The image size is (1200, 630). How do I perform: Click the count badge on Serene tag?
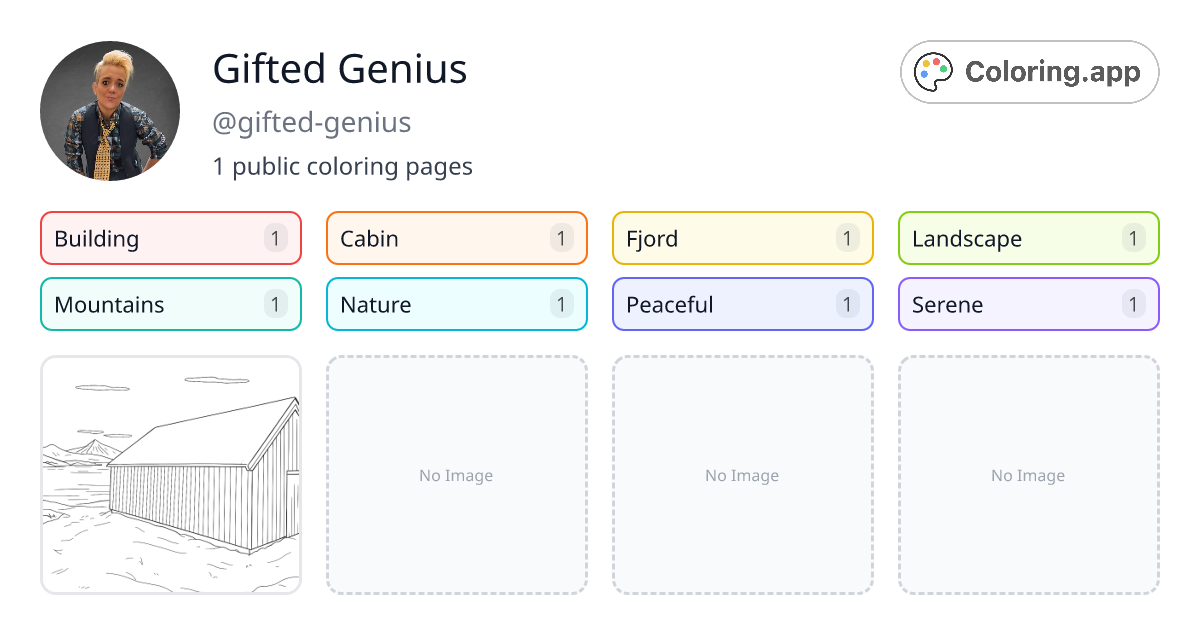click(x=1133, y=304)
